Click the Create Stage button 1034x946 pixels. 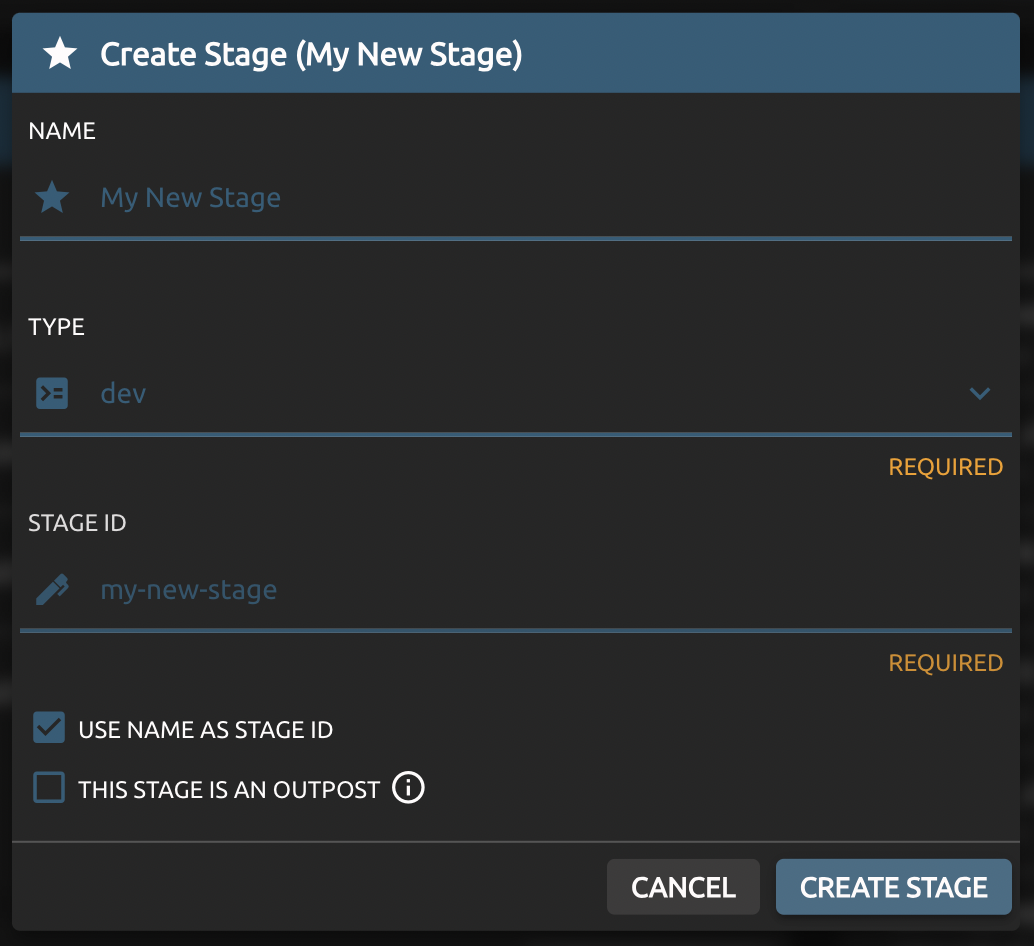tap(893, 887)
